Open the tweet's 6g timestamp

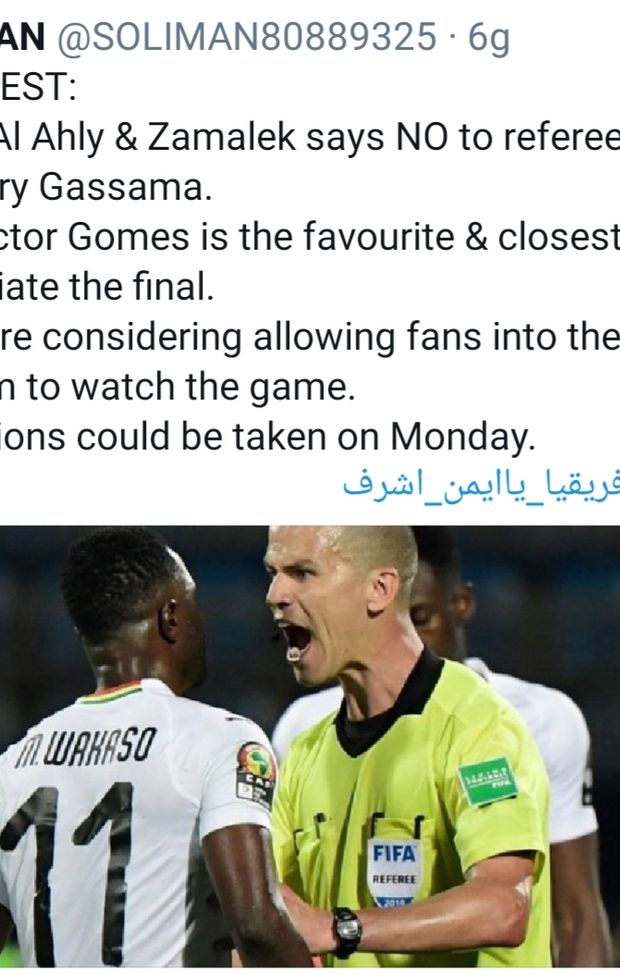click(489, 39)
